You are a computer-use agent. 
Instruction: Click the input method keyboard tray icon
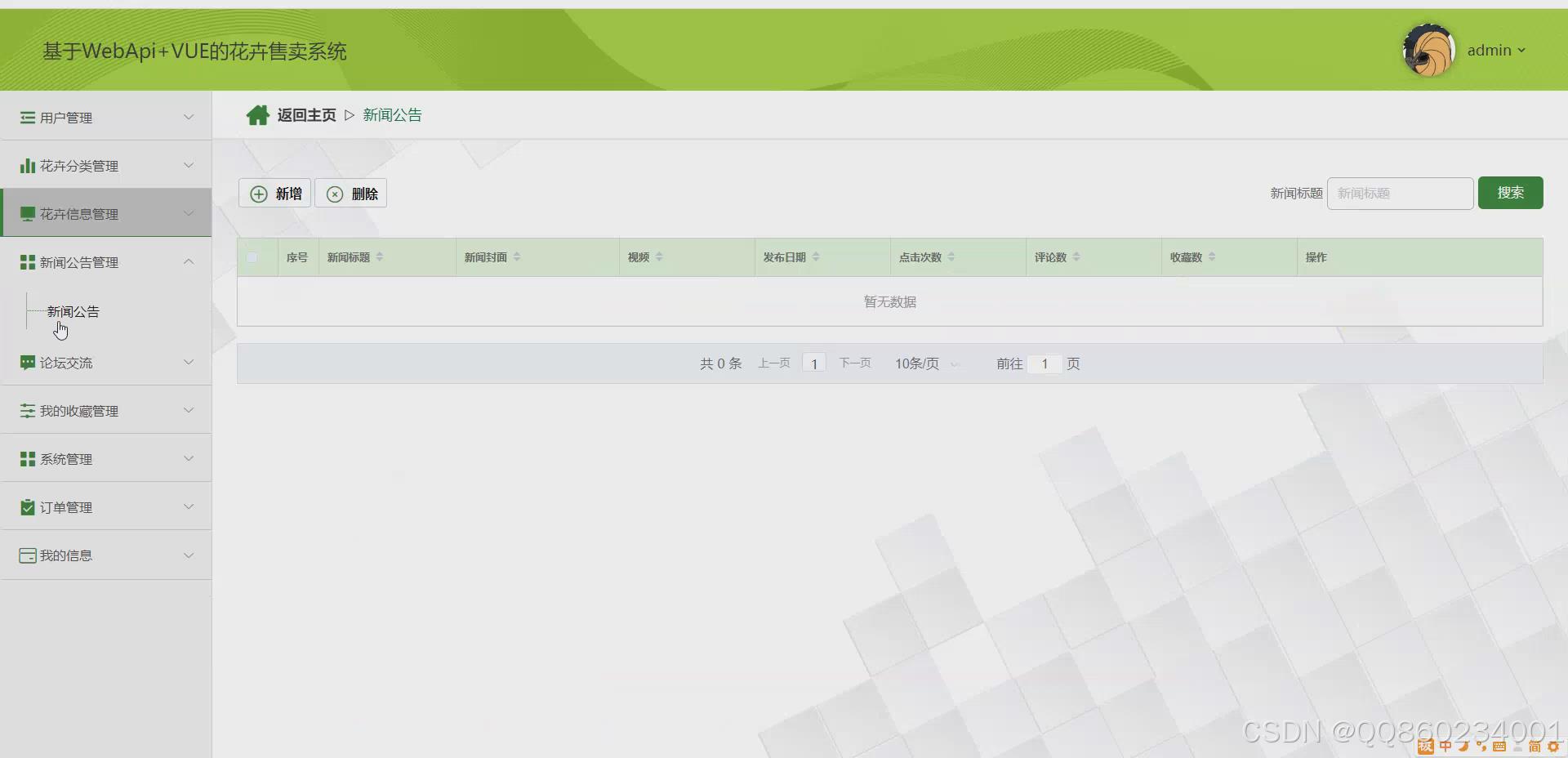[x=1499, y=746]
